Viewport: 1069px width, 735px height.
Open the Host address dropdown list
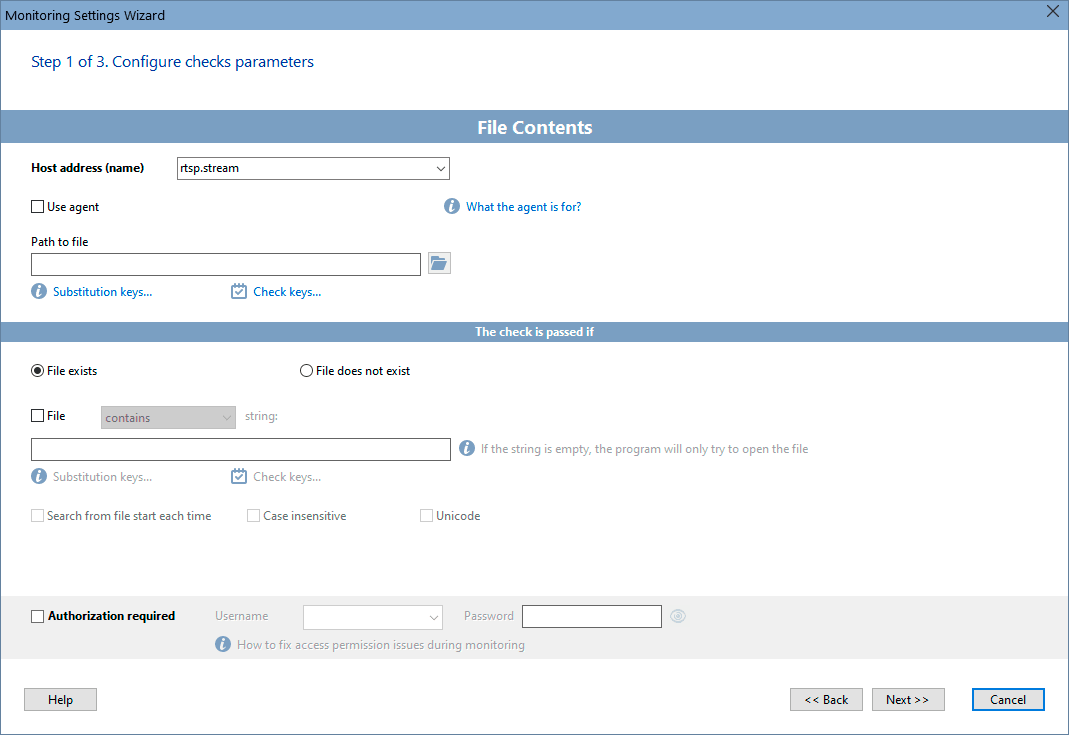[x=440, y=168]
